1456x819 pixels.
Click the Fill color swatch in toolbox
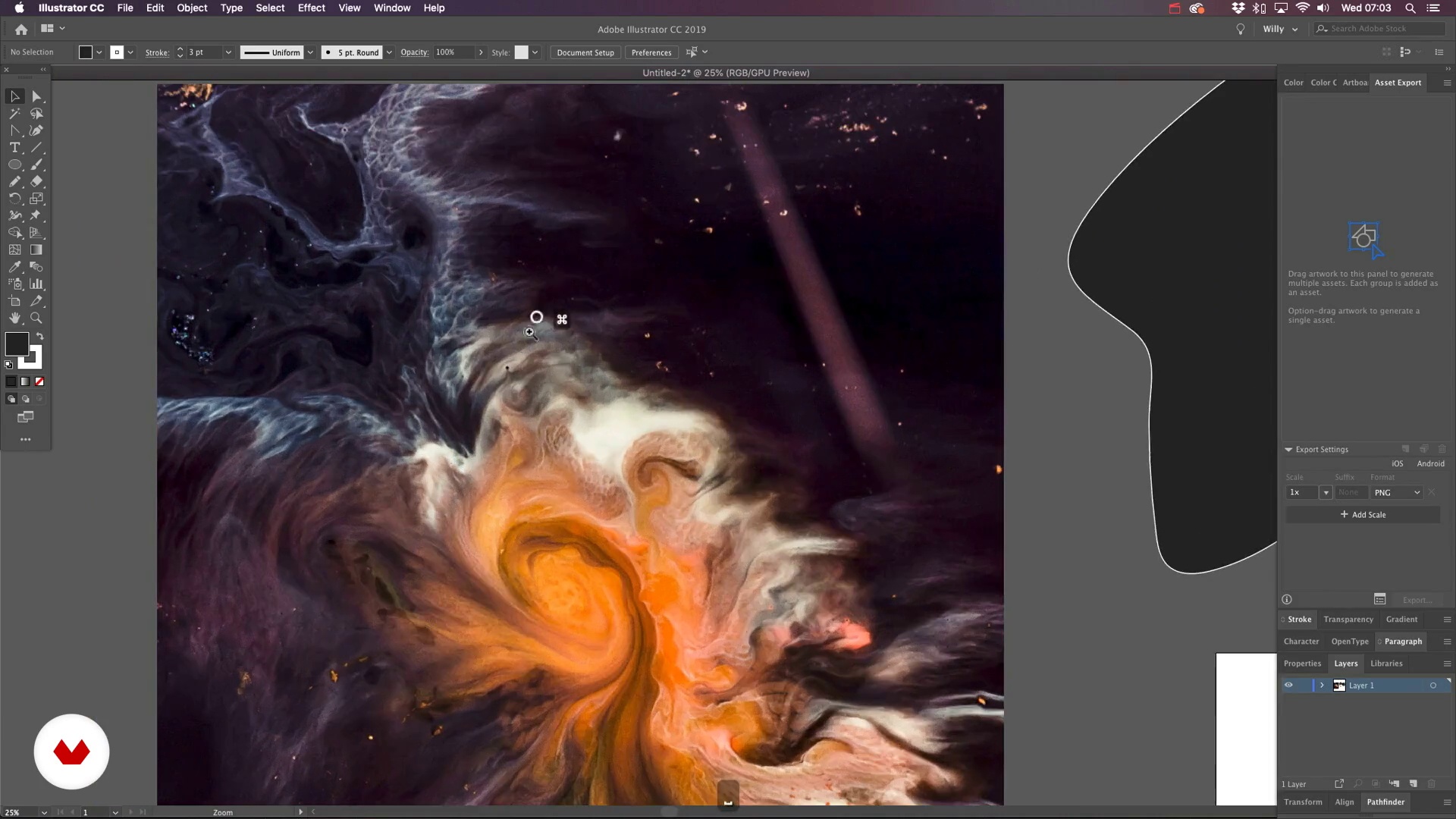[17, 344]
